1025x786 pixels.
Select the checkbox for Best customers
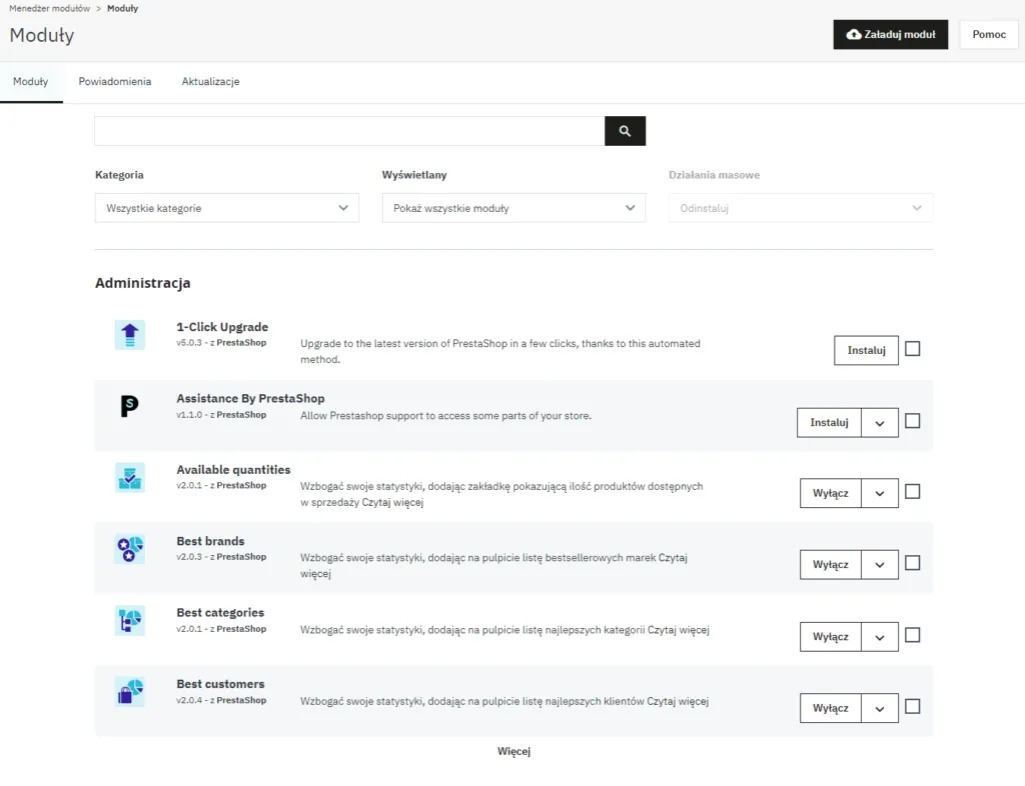[x=912, y=707]
